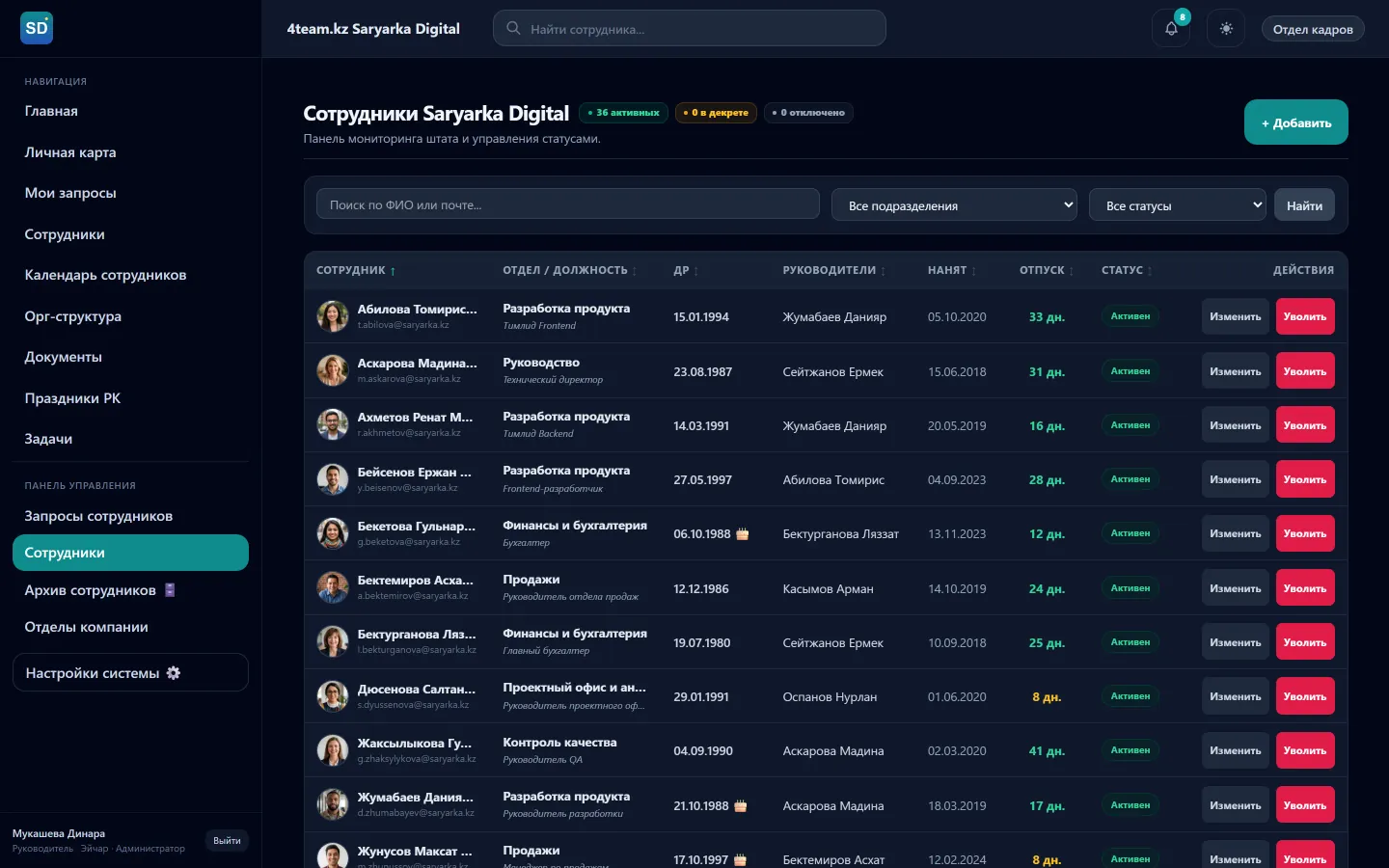Click Изменить for Бейсенов Ержан
The width and height of the screenshot is (1389, 868).
[1236, 479]
